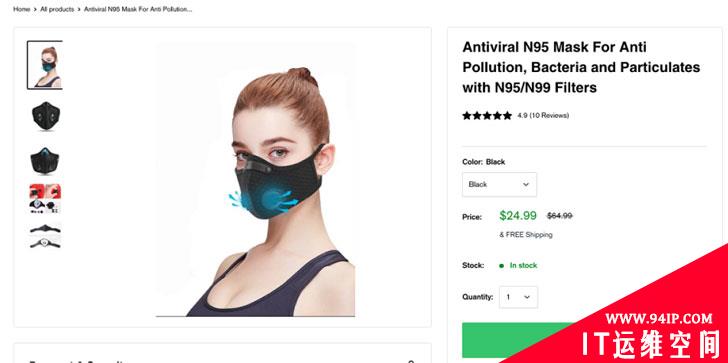View the second black mask thumbnail
This screenshot has width=728, height=363.
(x=46, y=116)
